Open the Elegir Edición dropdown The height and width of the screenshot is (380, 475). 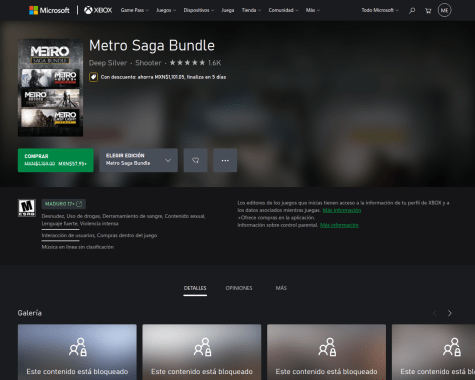[138, 160]
